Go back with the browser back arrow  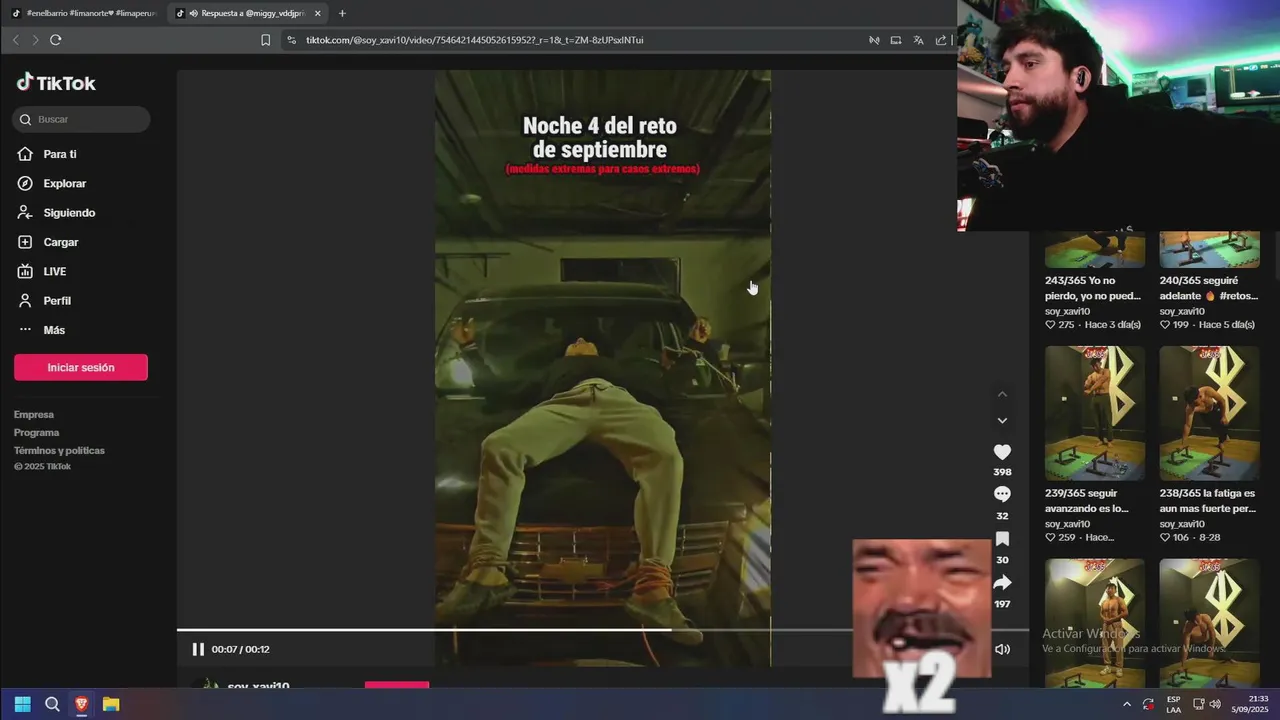(x=15, y=40)
